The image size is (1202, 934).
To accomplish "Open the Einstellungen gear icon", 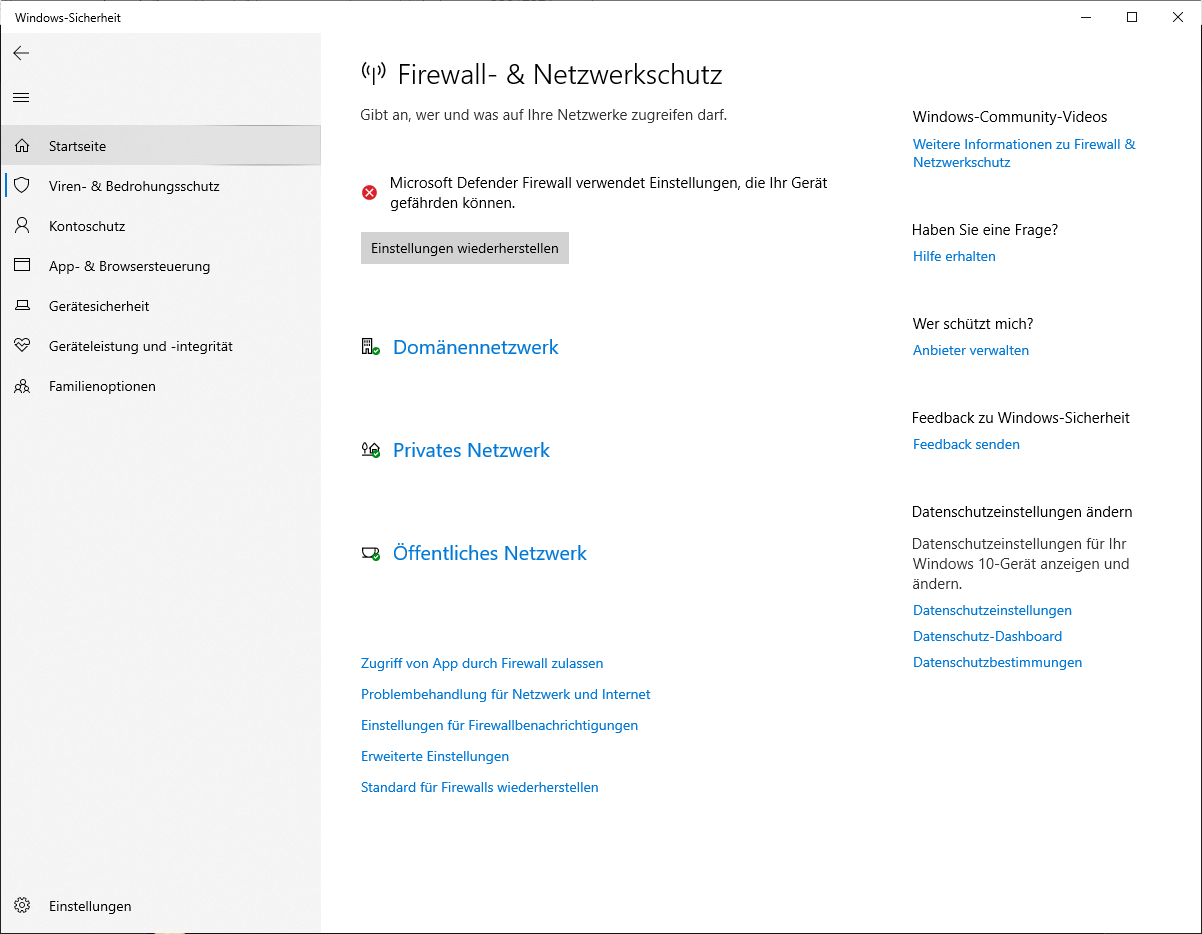I will pyautogui.click(x=22, y=906).
